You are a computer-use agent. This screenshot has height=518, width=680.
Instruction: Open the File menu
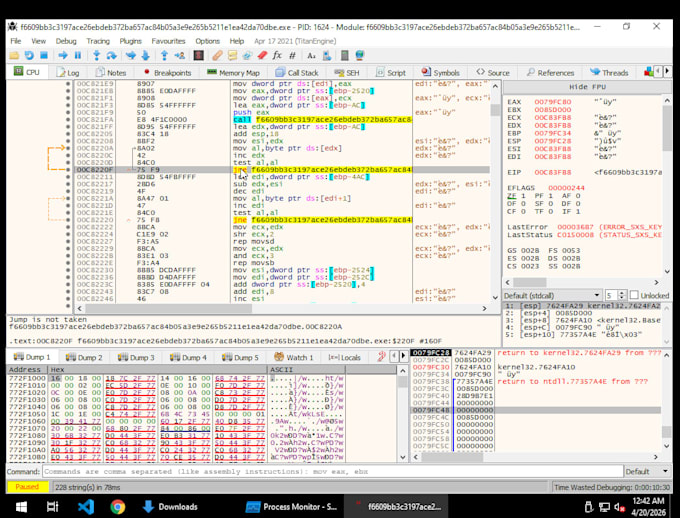click(x=16, y=41)
